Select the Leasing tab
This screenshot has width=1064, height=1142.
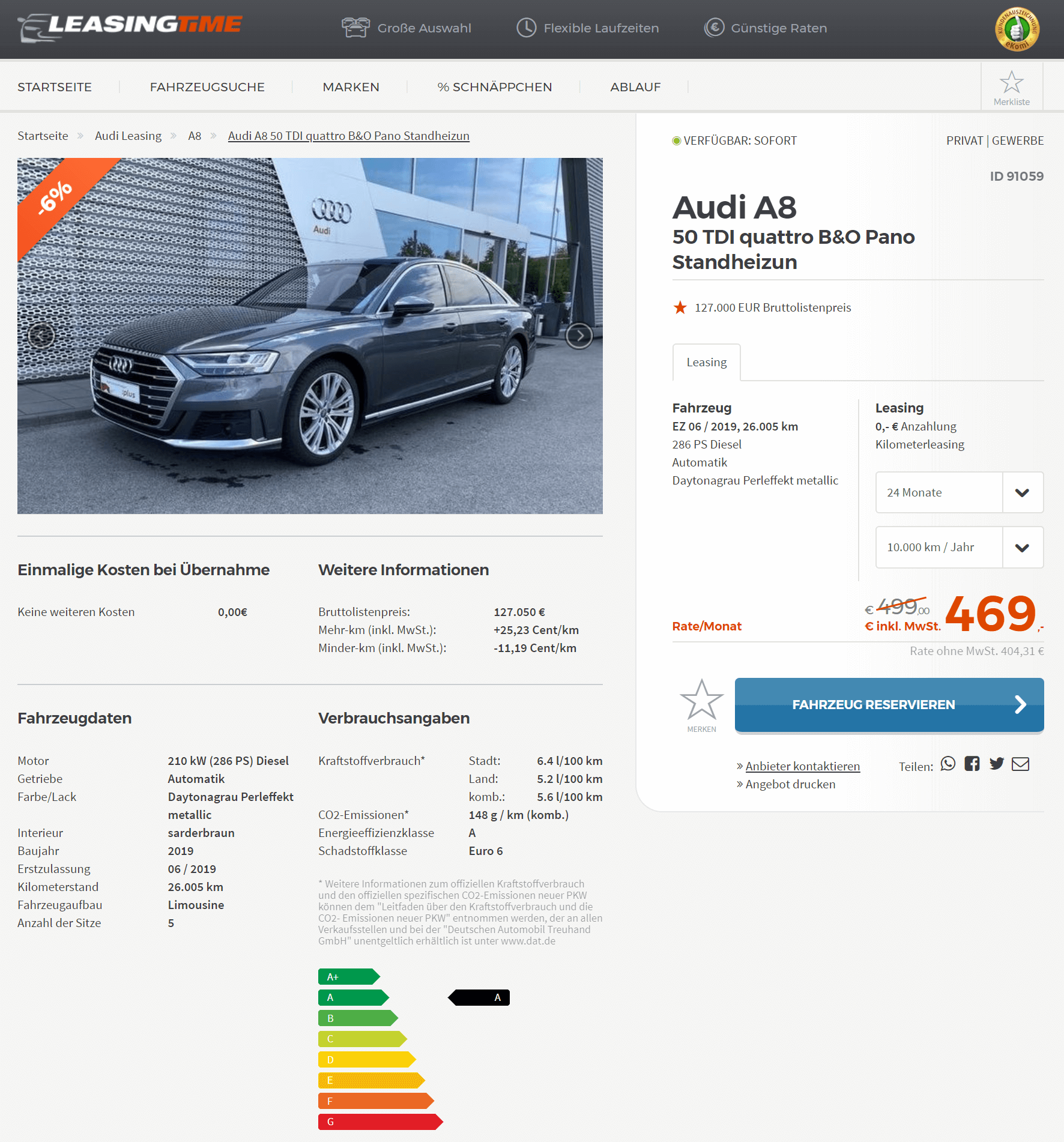pyautogui.click(x=707, y=362)
